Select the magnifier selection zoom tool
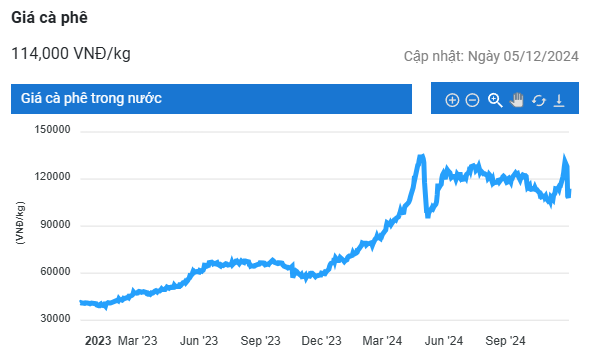The width and height of the screenshot is (595, 364). 495,100
